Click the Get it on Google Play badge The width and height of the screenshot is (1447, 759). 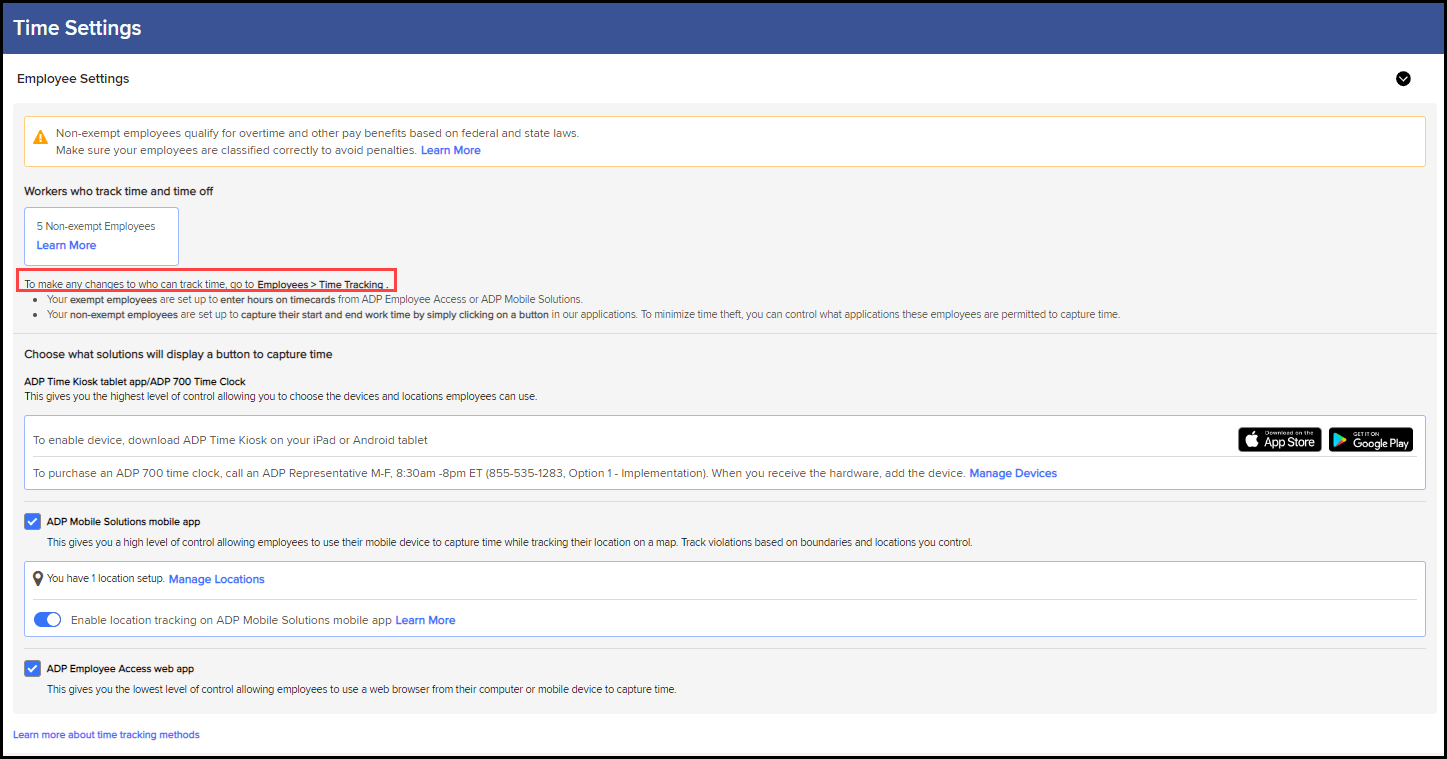click(x=1370, y=440)
